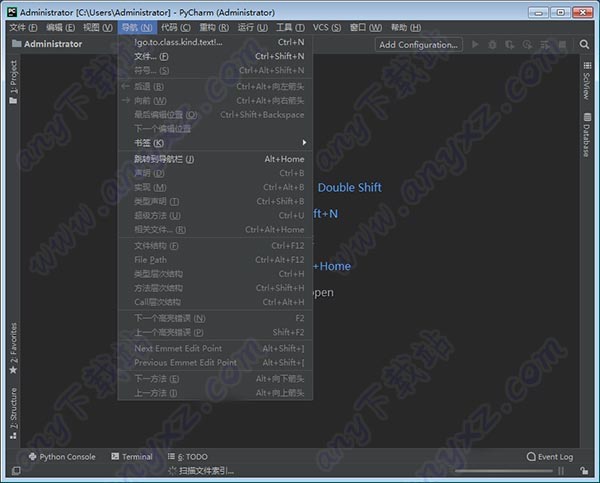The height and width of the screenshot is (483, 600).
Task: Choose 类型声明 (T) menu entry
Action: click(215, 201)
